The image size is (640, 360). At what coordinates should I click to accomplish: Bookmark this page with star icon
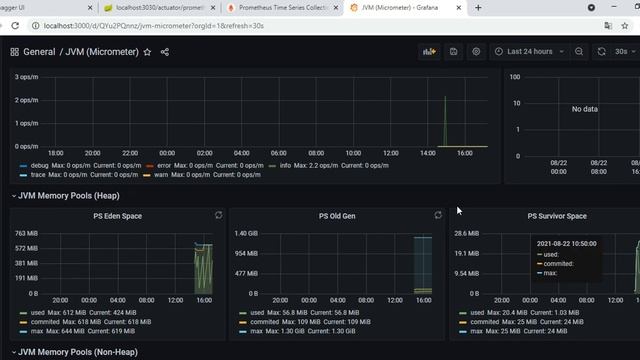(624, 26)
